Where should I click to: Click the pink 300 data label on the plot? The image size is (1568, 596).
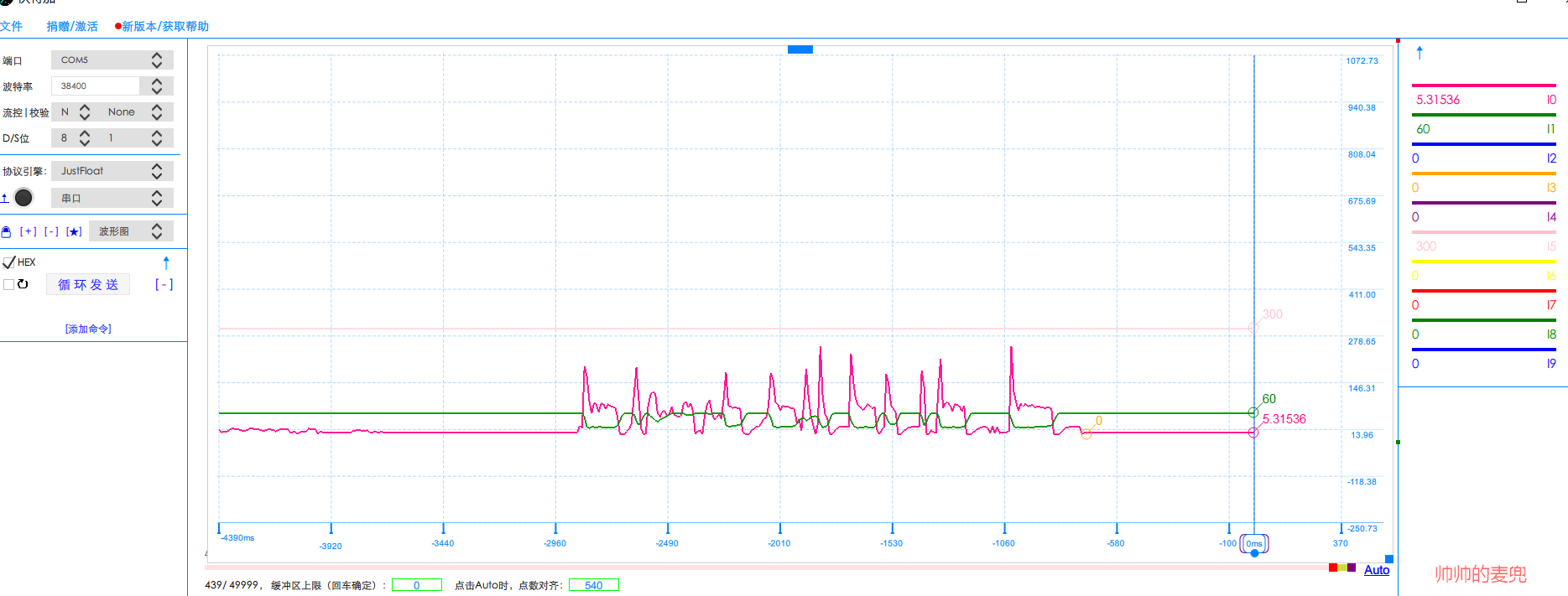(x=1273, y=314)
